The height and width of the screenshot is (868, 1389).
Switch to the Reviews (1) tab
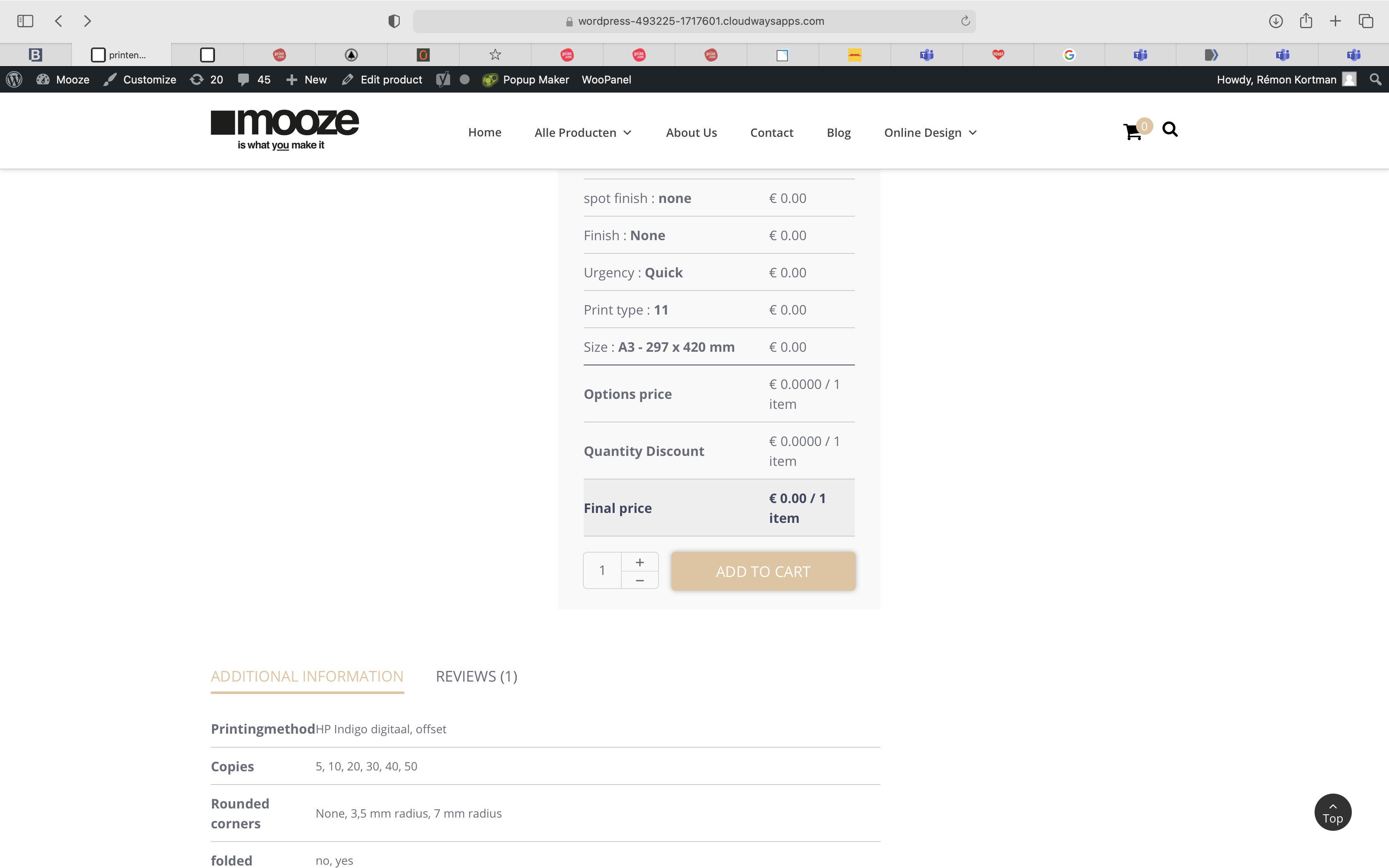point(476,676)
